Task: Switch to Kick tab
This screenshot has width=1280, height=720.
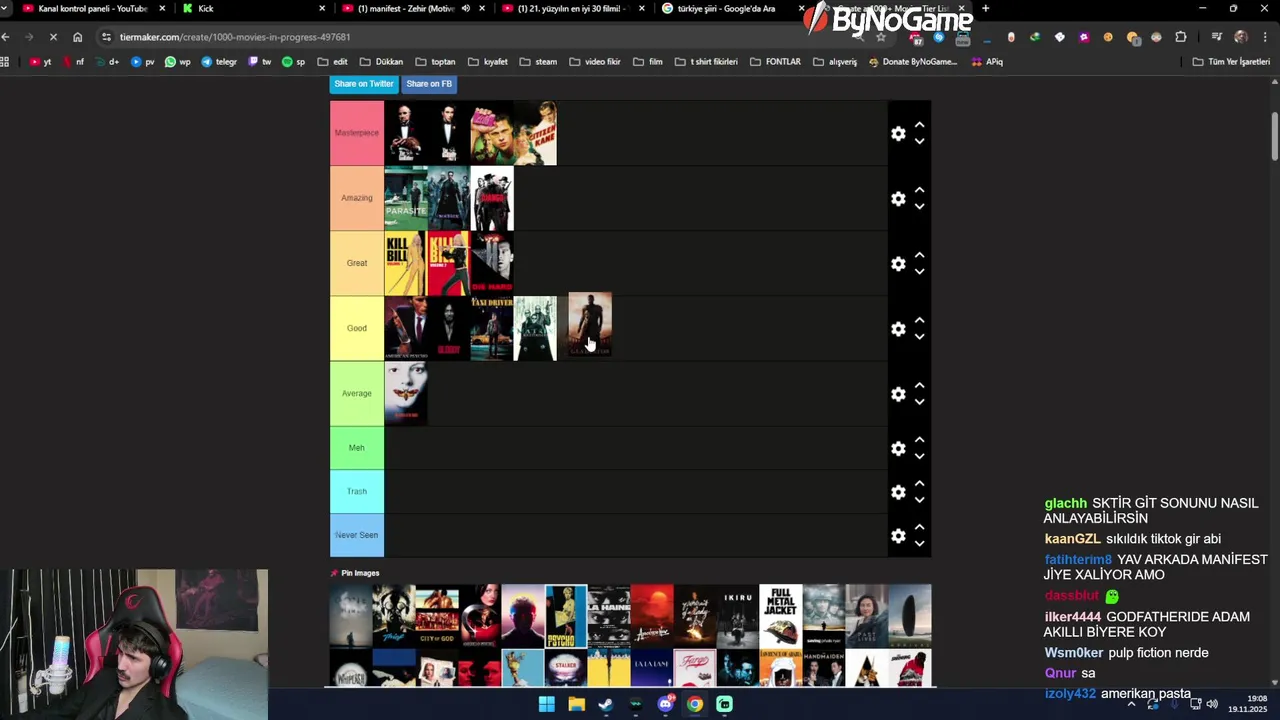Action: pyautogui.click(x=252, y=8)
